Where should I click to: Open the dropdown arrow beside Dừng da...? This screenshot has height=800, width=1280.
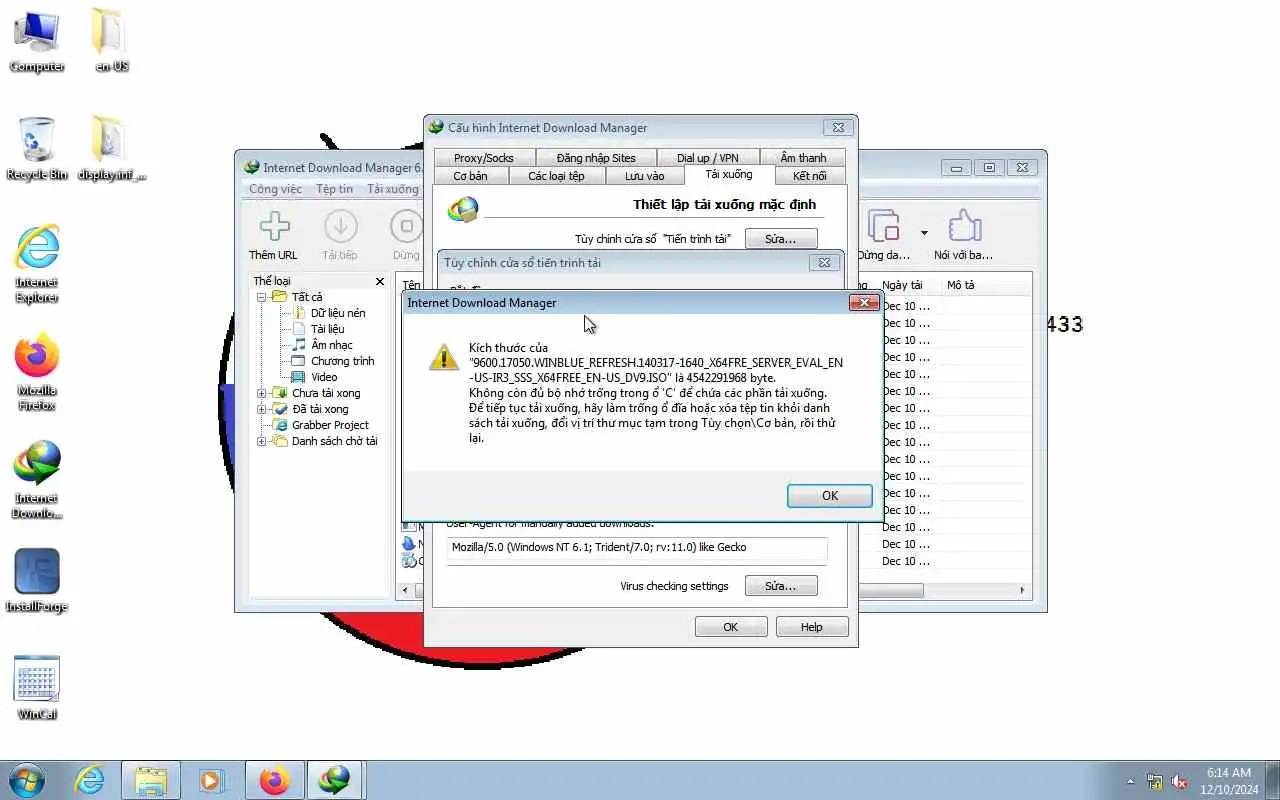click(x=924, y=233)
